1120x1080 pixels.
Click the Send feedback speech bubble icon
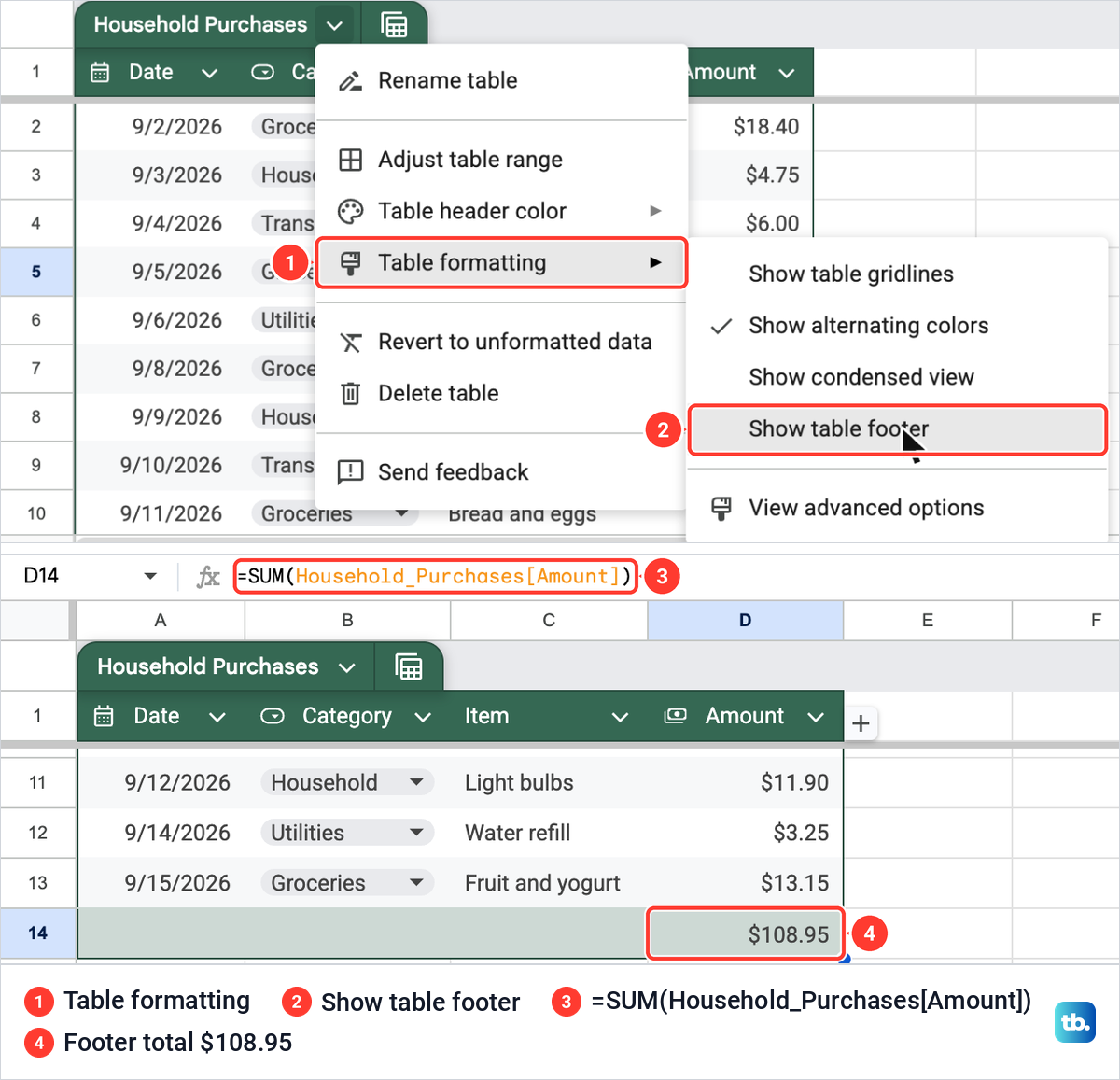coord(350,471)
